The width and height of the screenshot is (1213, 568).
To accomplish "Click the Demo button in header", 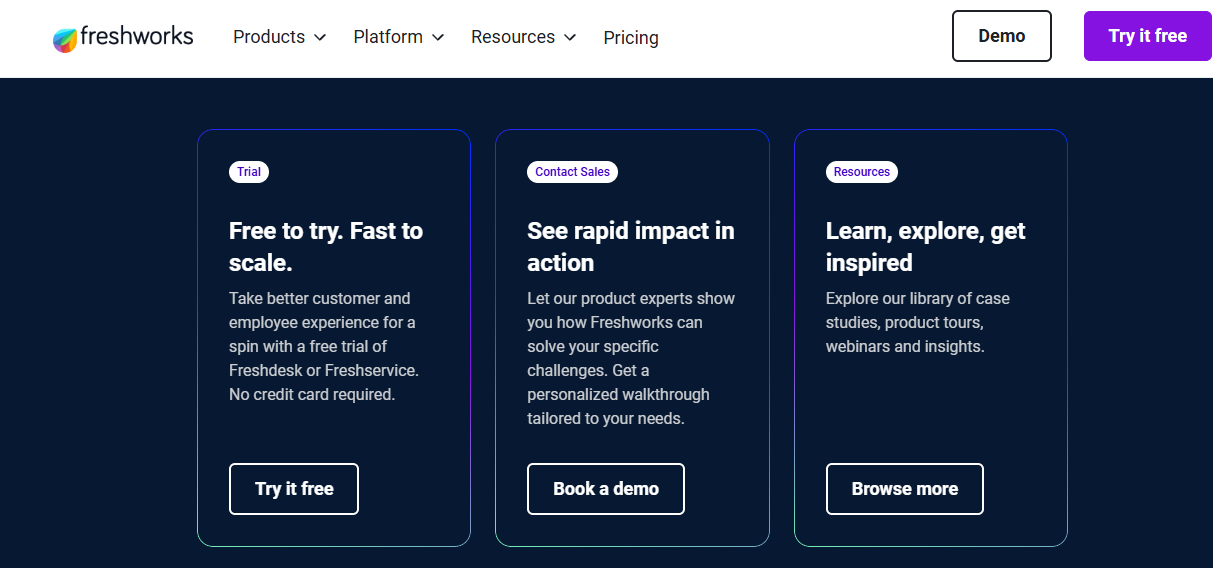I will click(x=1002, y=36).
